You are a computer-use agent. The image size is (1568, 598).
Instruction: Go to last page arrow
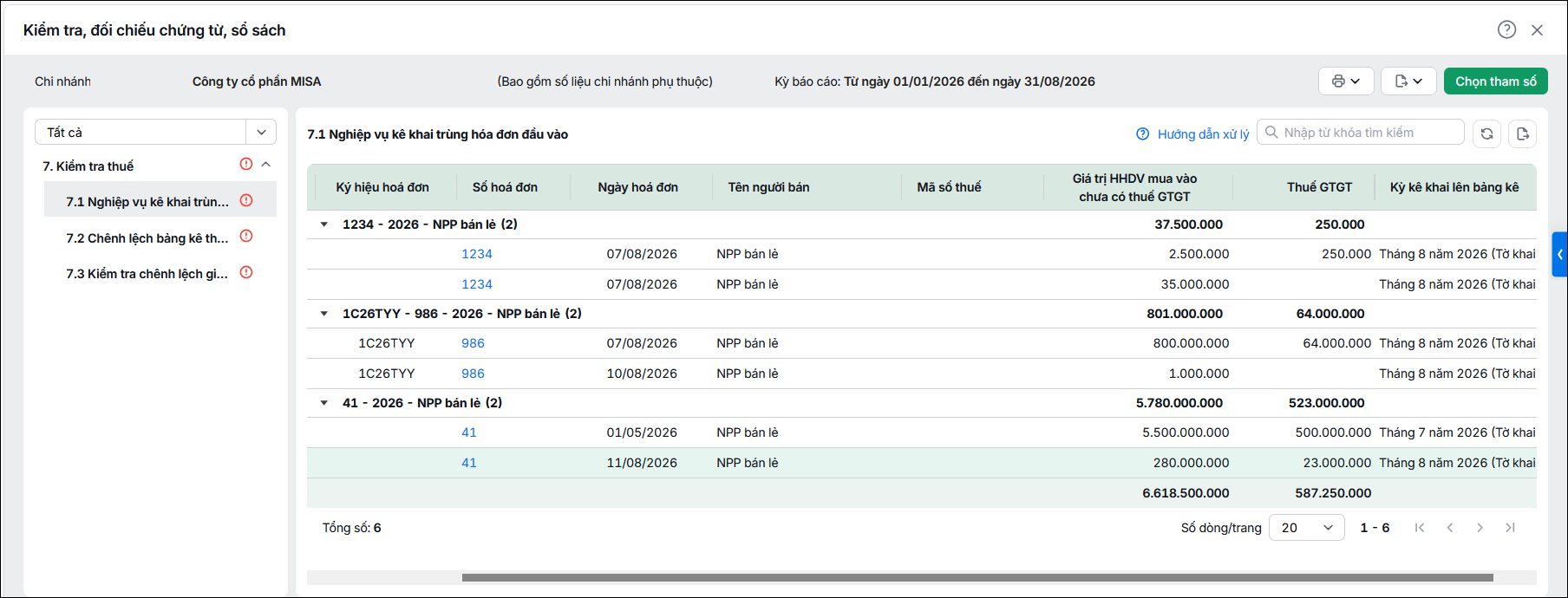click(1510, 527)
